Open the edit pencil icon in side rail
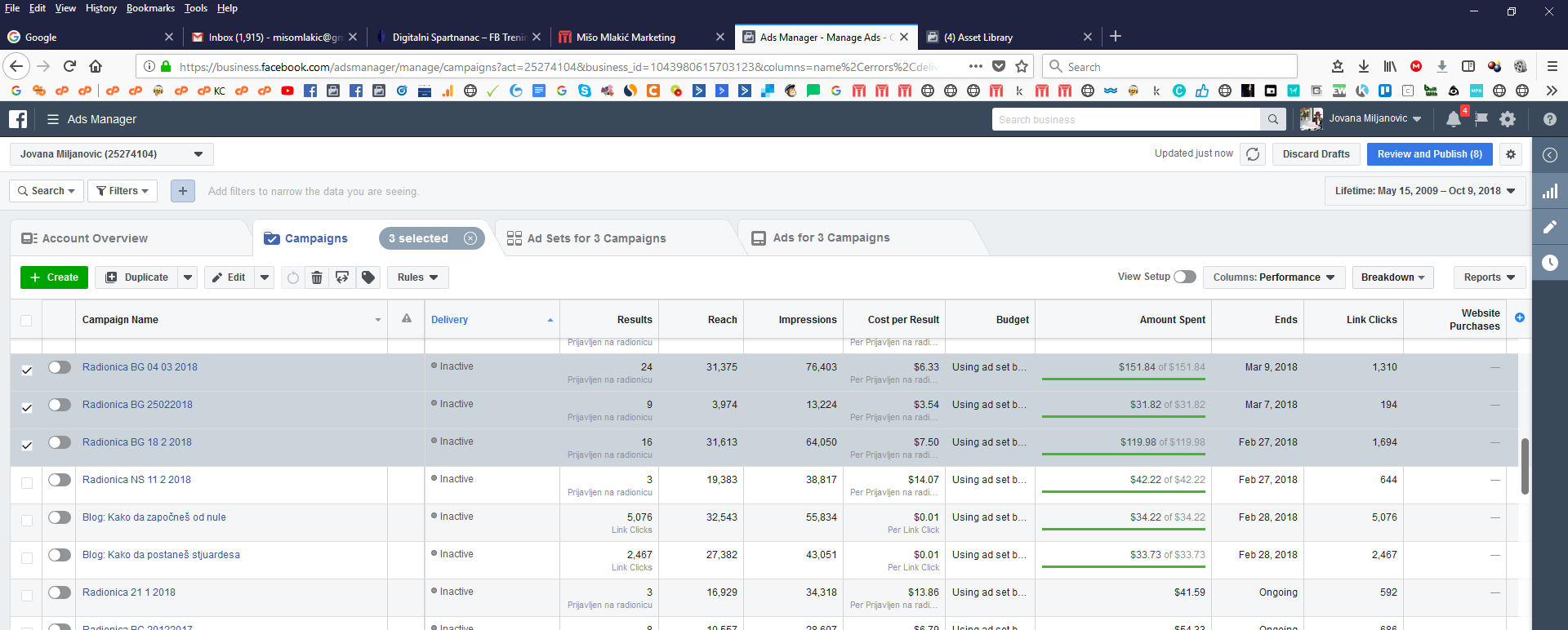 point(1550,227)
